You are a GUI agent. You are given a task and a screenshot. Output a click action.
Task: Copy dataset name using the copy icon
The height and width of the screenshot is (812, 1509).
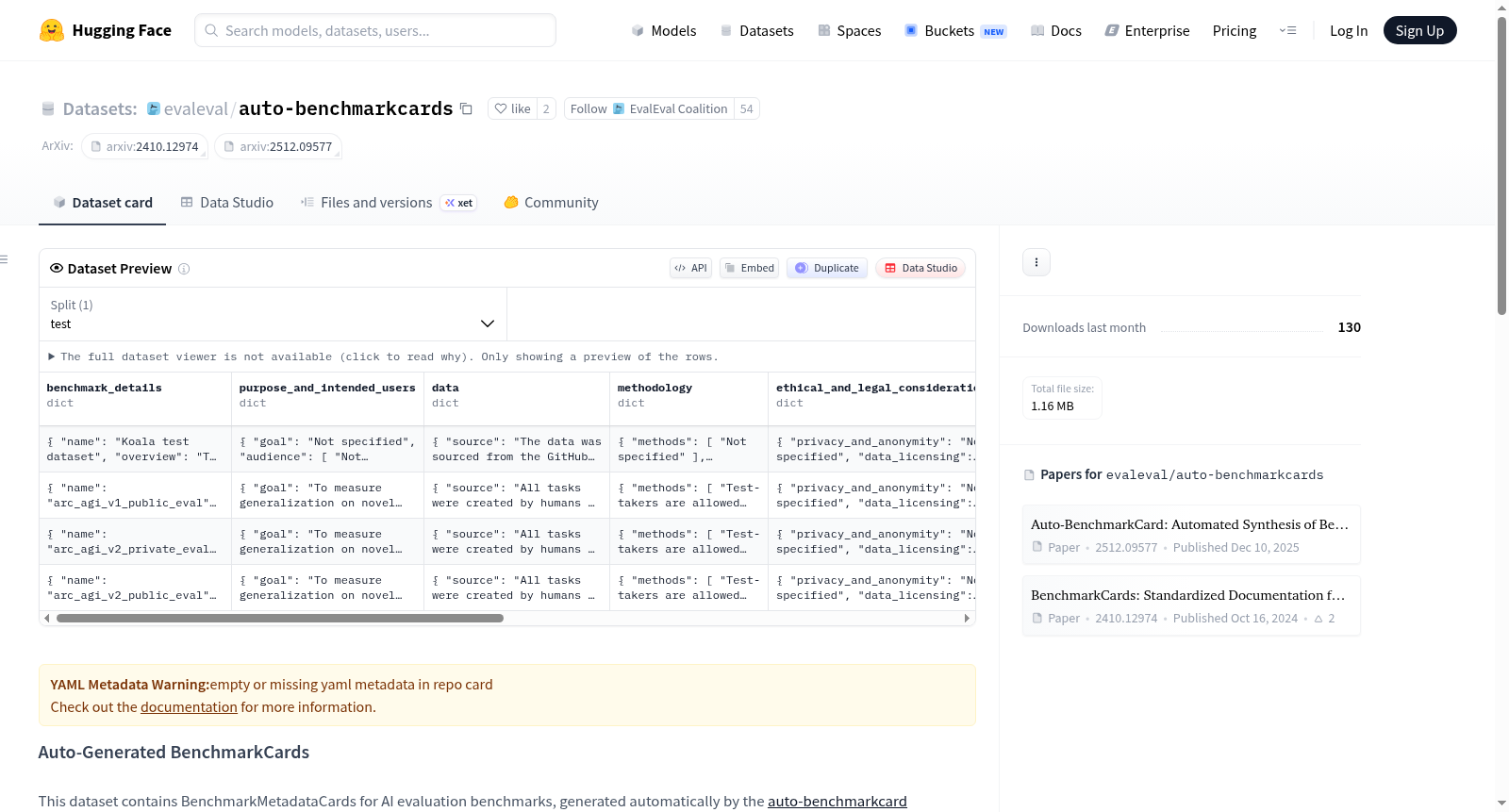(x=466, y=108)
